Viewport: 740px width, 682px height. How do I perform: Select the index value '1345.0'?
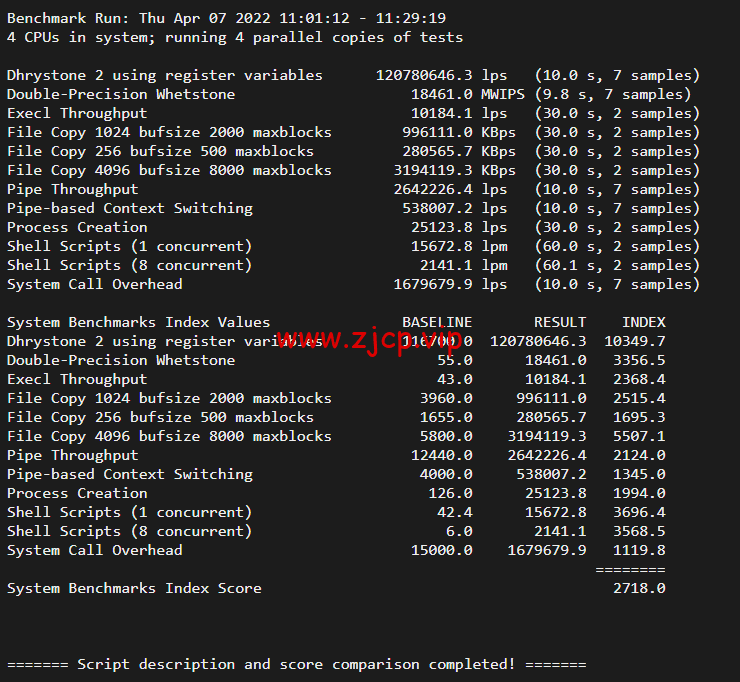[639, 474]
